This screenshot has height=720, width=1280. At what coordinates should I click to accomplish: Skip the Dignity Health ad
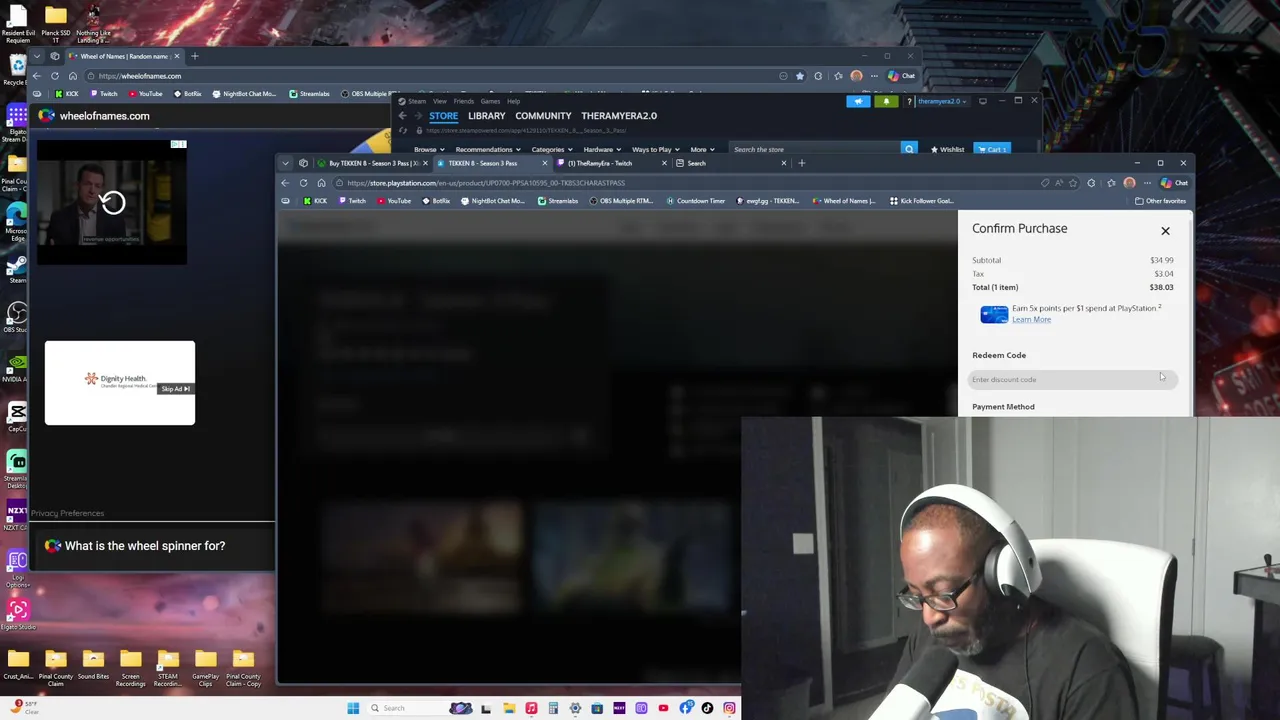click(175, 389)
